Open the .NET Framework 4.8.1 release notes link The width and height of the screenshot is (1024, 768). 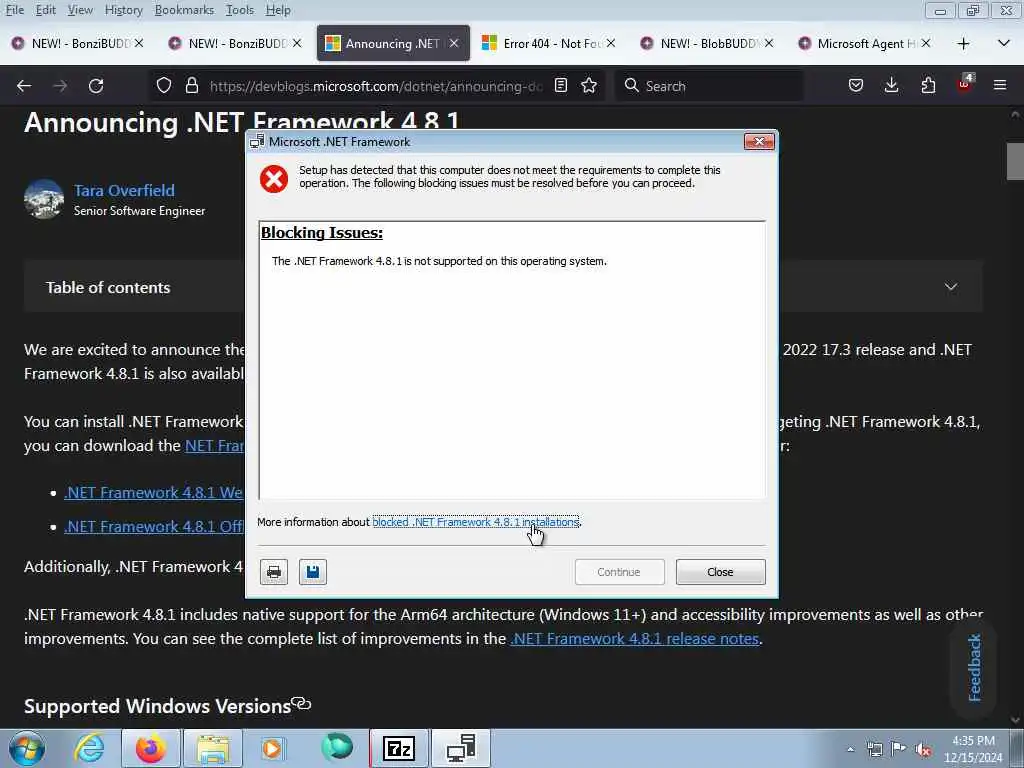click(x=635, y=639)
